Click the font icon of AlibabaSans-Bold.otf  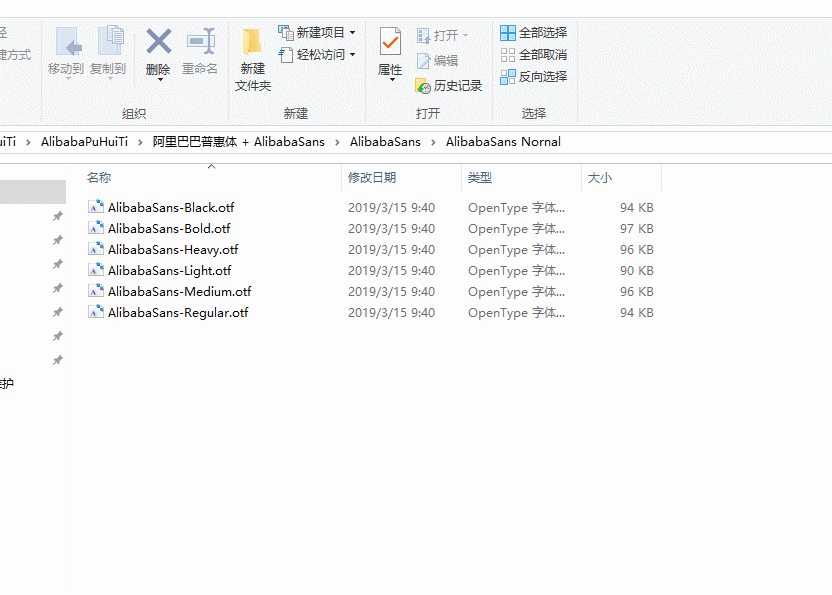(x=96, y=228)
